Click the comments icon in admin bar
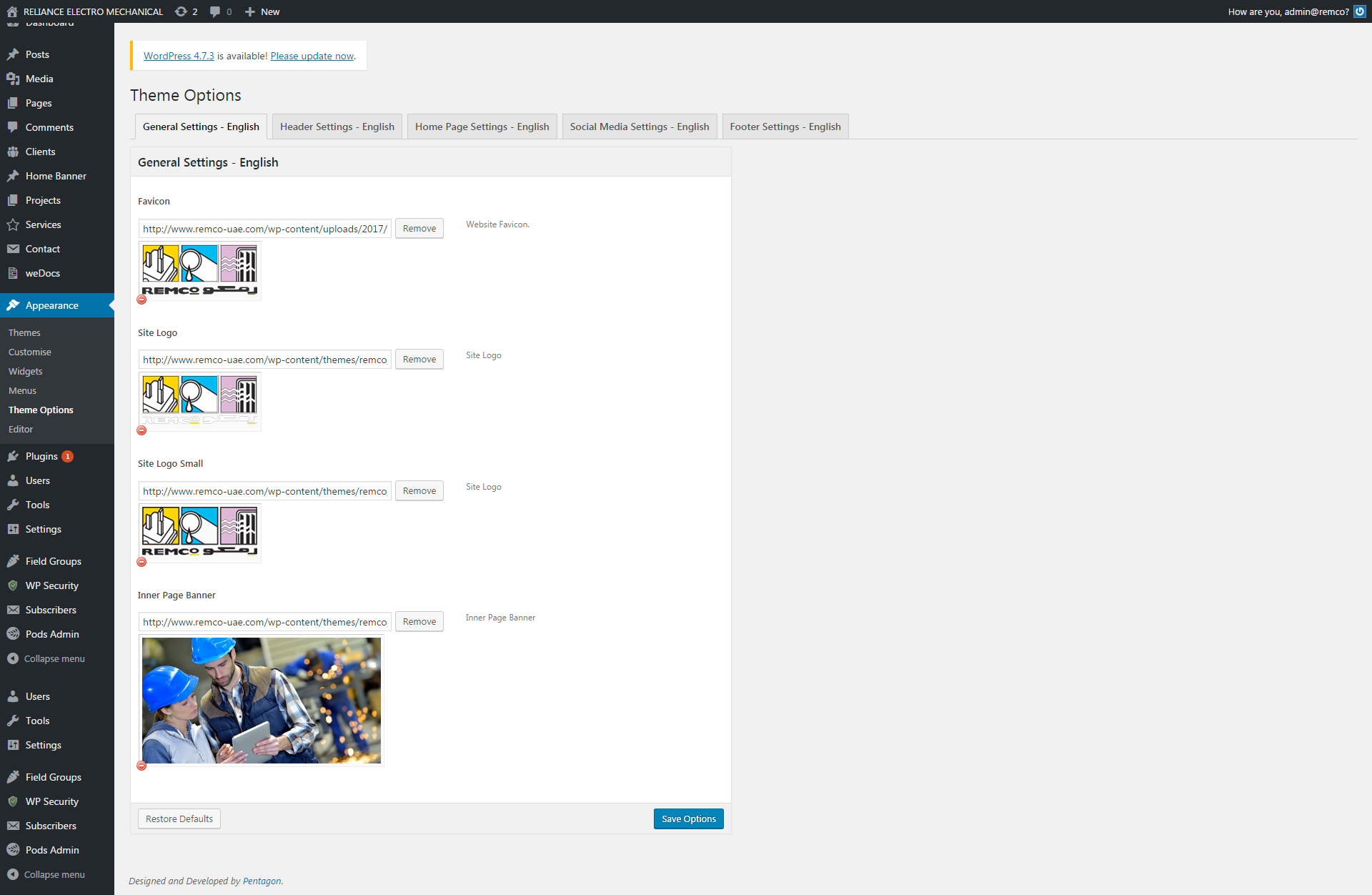This screenshot has height=895, width=1372. click(x=215, y=11)
